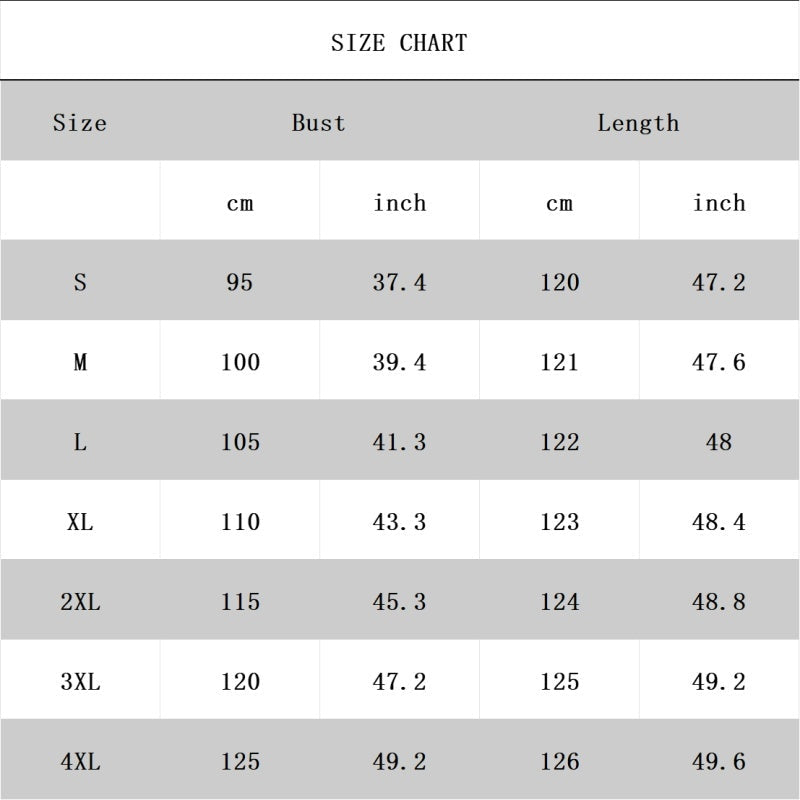
Task: Click bust inch value 45.3 for 2XL
Action: pos(399,602)
